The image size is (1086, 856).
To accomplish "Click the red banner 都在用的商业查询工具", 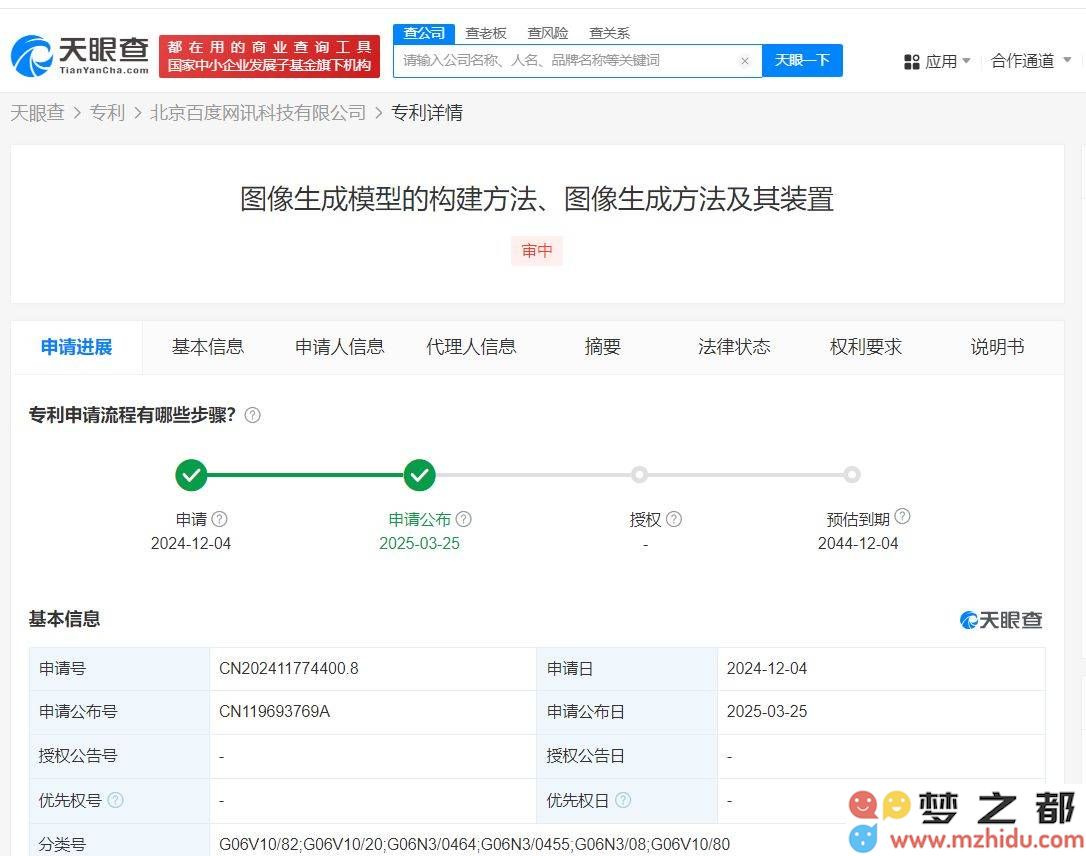I will pos(269,56).
